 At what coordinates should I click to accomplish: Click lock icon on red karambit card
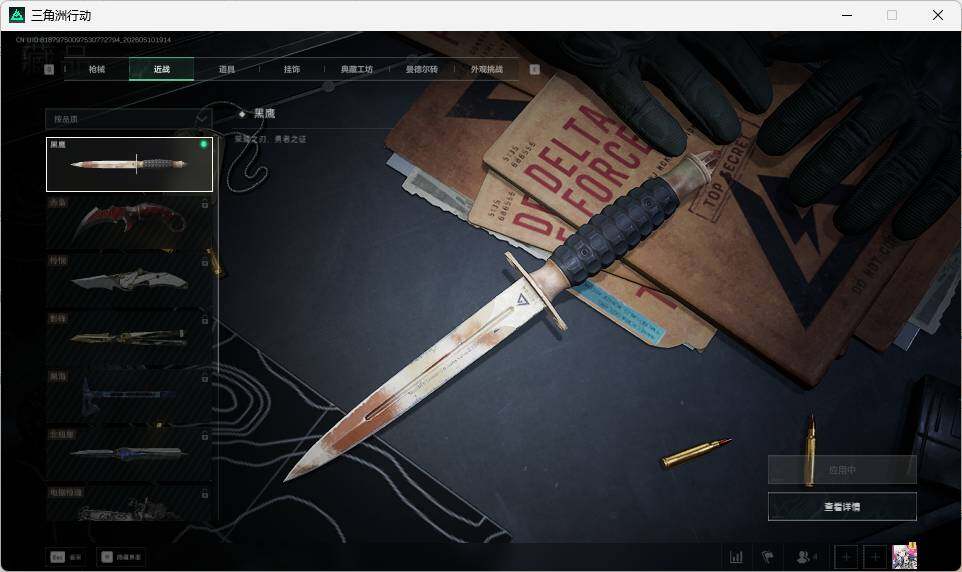205,204
